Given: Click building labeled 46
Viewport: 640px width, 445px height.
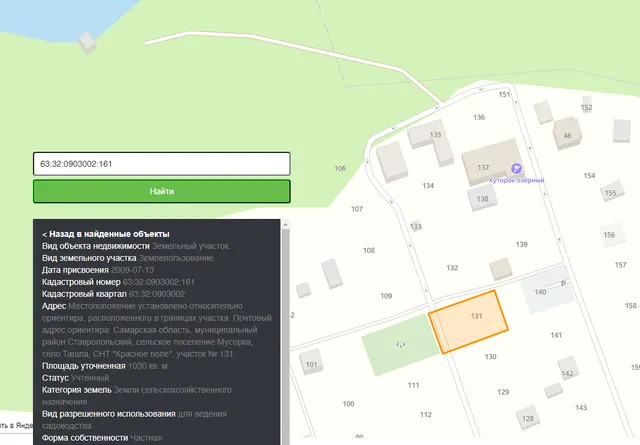Looking at the screenshot, I should click(x=567, y=133).
